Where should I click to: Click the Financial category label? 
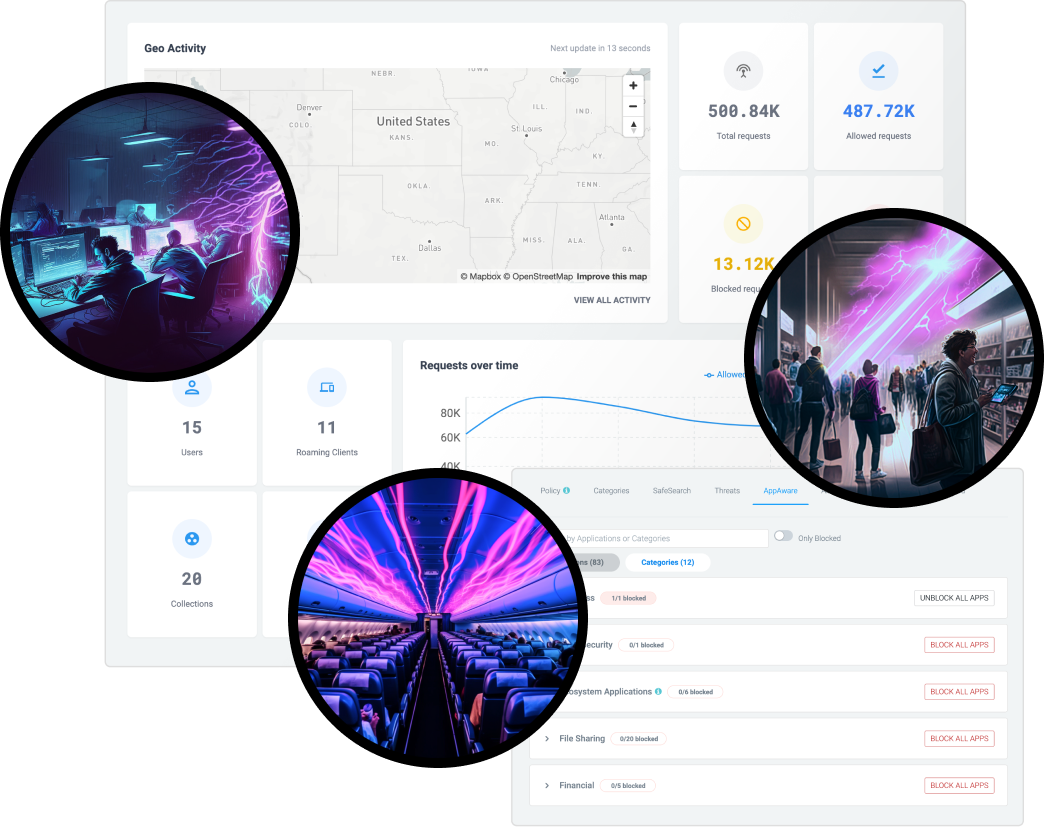click(x=577, y=786)
